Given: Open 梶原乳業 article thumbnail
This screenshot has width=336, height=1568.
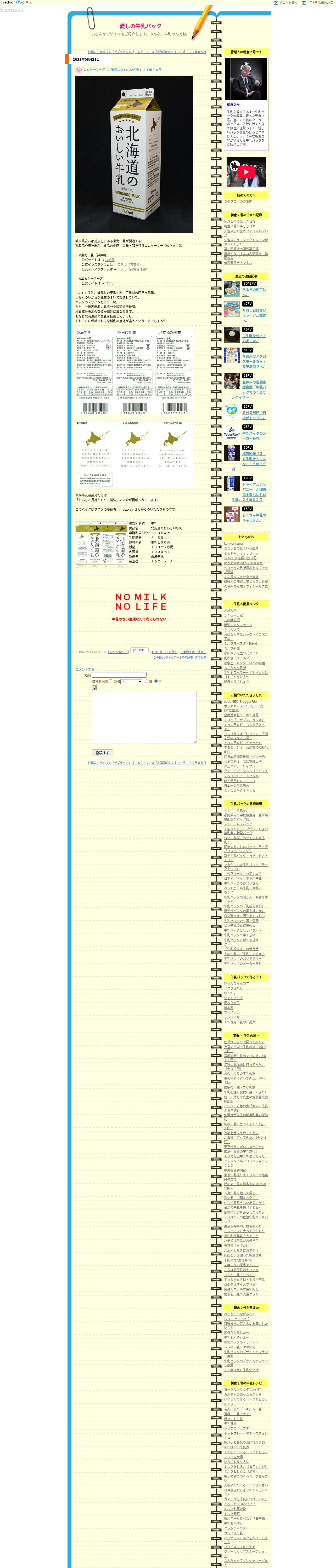Looking at the screenshot, I should click(232, 453).
